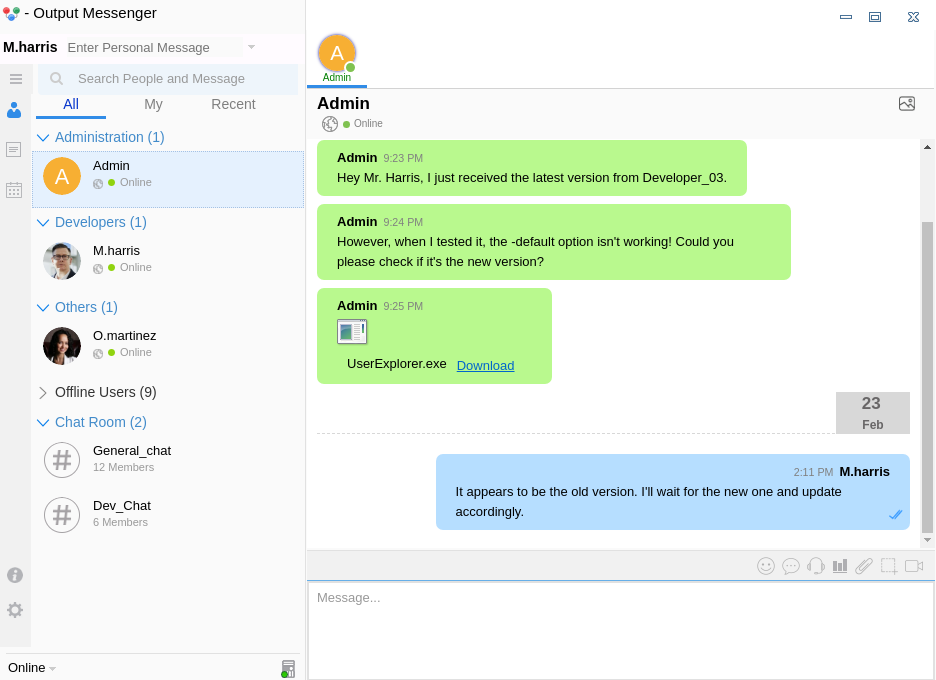Viewport: 936px width, 680px height.
Task: Start video call with camera icon
Action: tap(914, 565)
